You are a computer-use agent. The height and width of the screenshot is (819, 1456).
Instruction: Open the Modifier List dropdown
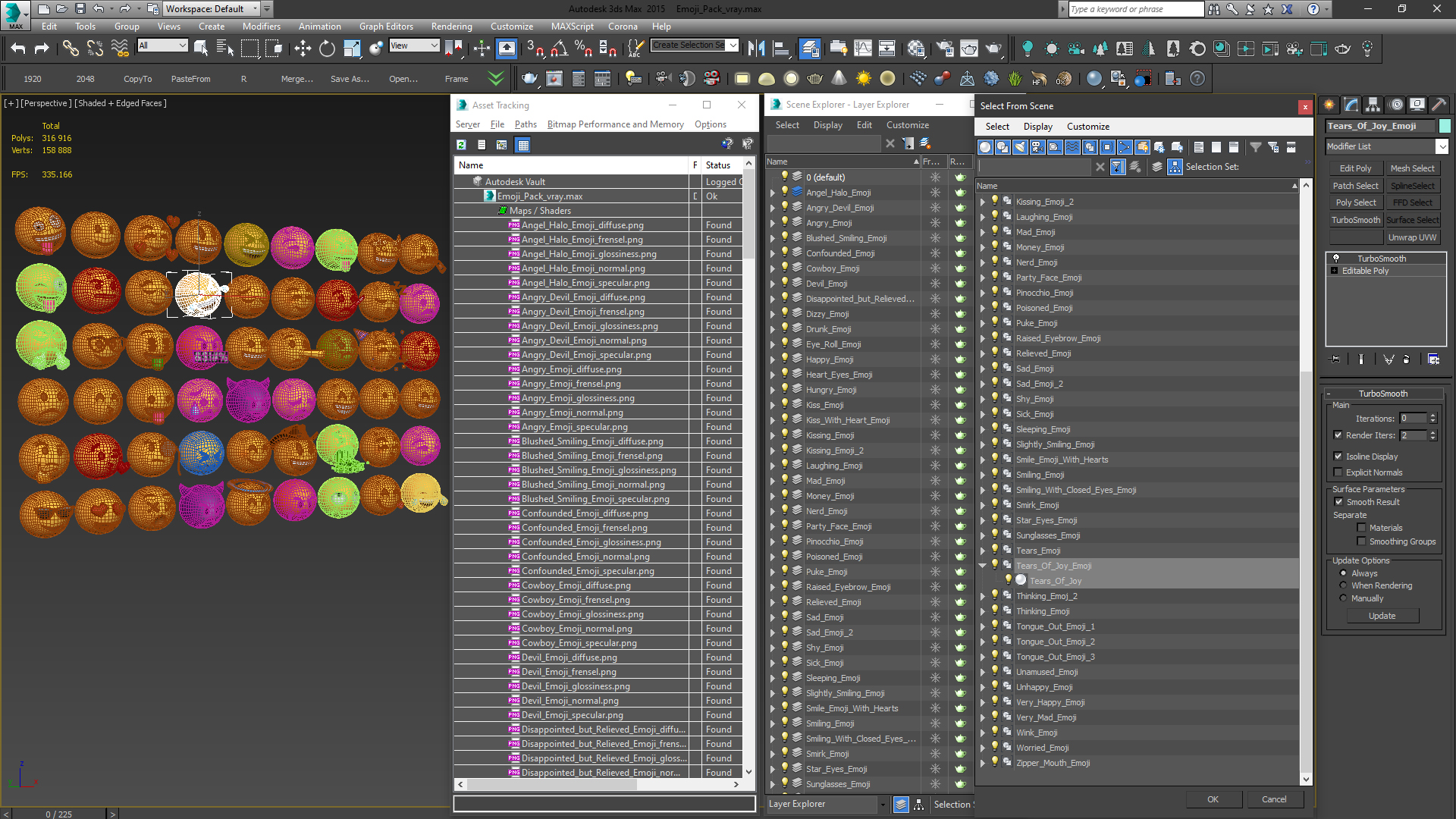(x=1386, y=146)
